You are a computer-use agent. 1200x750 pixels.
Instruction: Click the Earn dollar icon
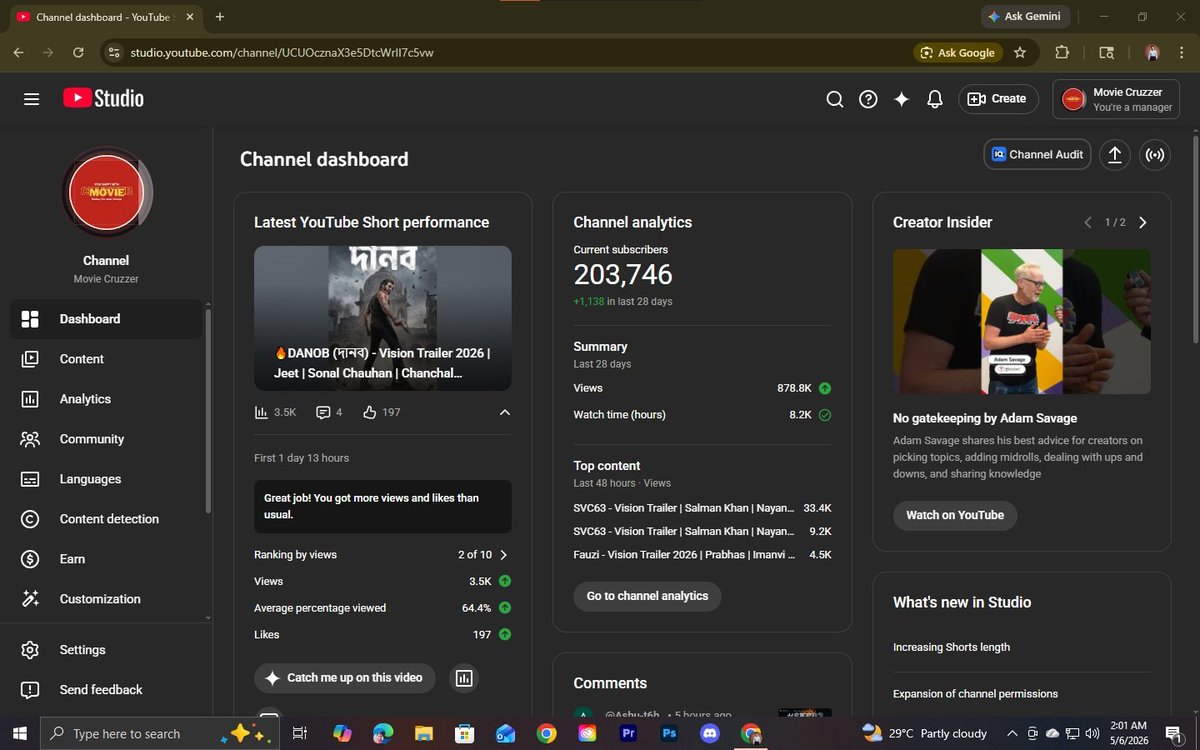click(x=30, y=559)
